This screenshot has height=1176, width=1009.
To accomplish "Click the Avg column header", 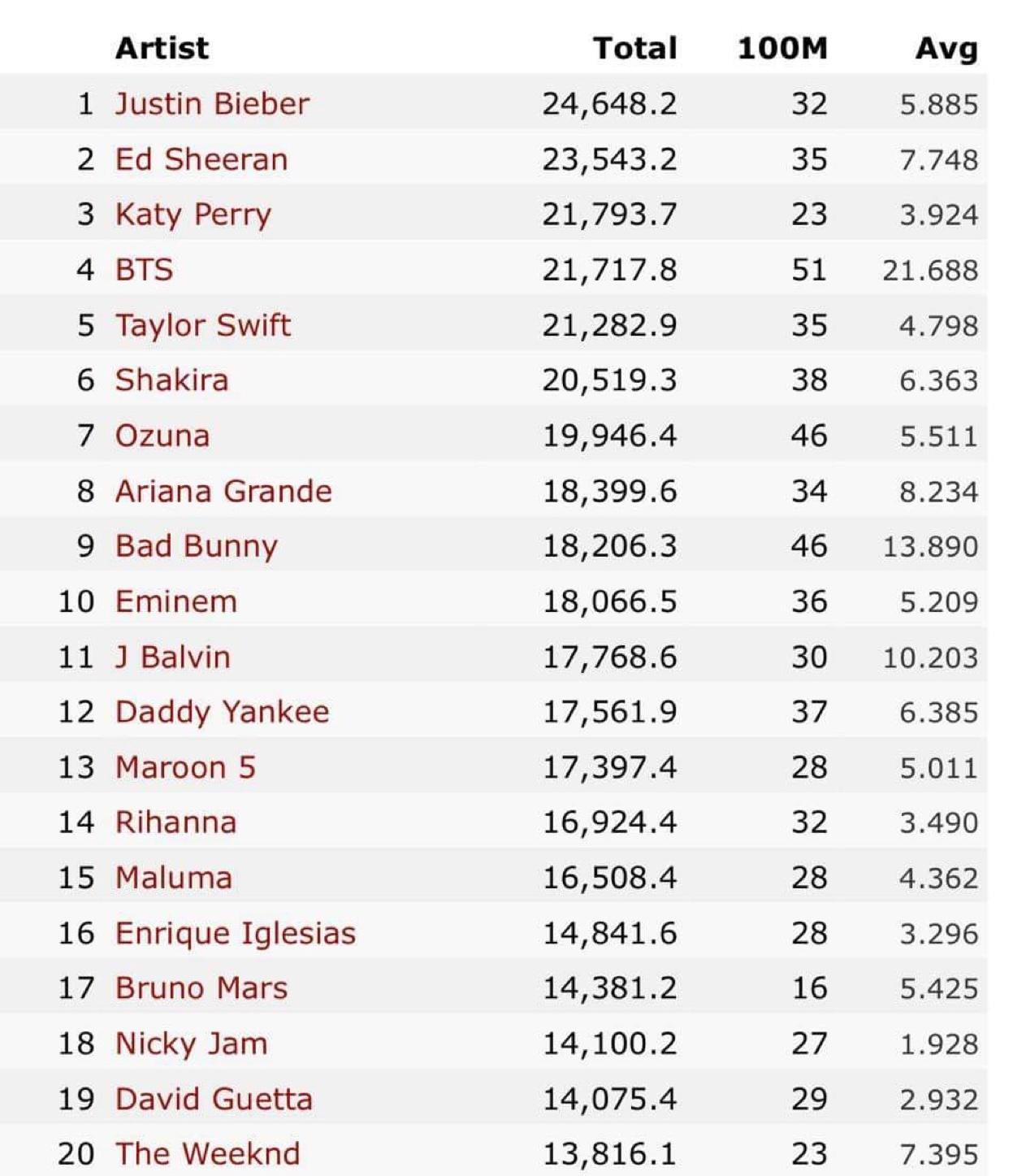I will pyautogui.click(x=946, y=48).
